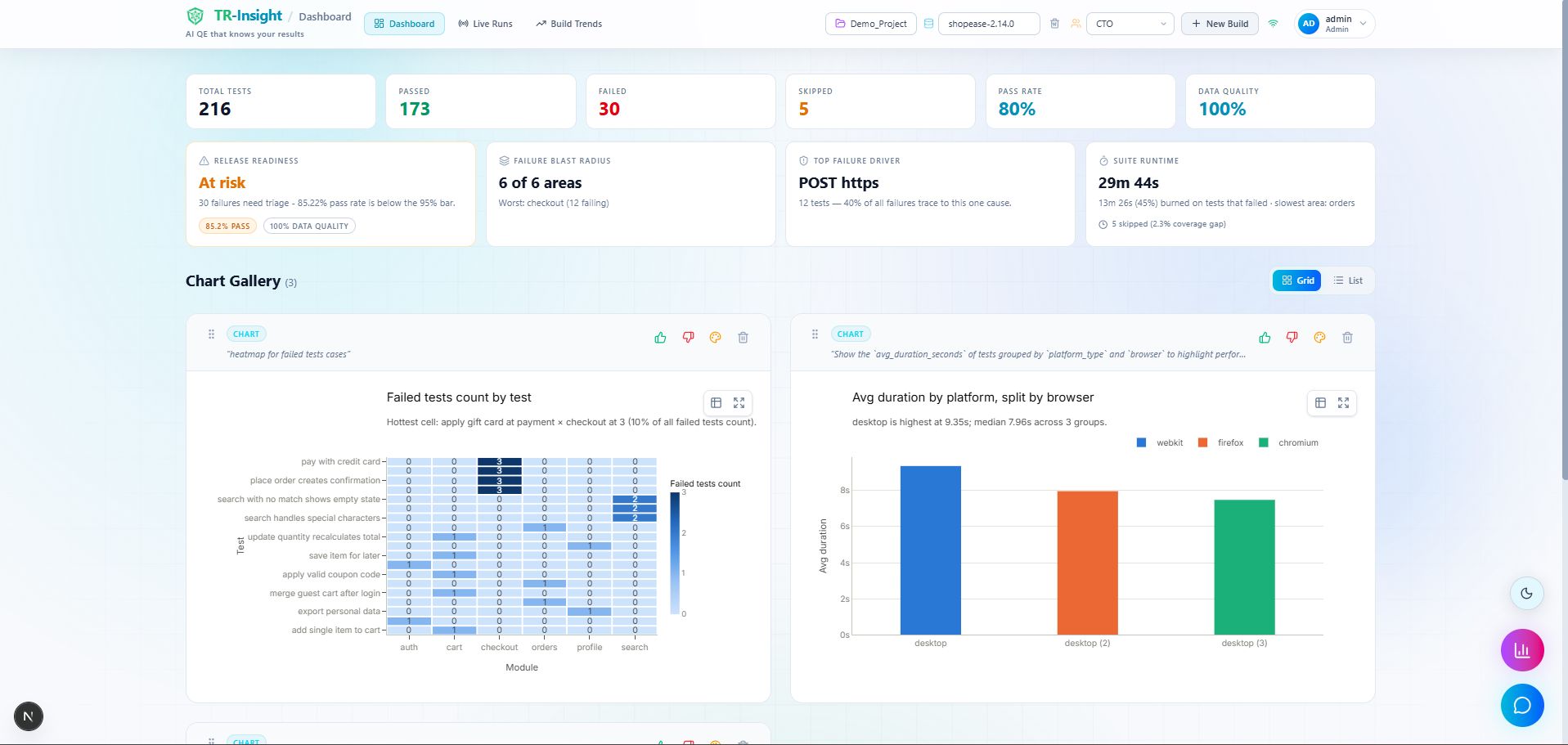Click the blue desktop webkit bar

tap(930, 550)
